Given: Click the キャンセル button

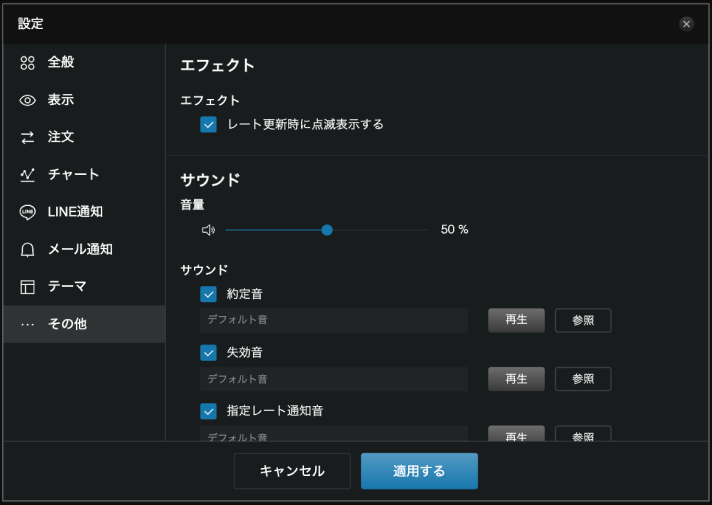Looking at the screenshot, I should tap(292, 471).
